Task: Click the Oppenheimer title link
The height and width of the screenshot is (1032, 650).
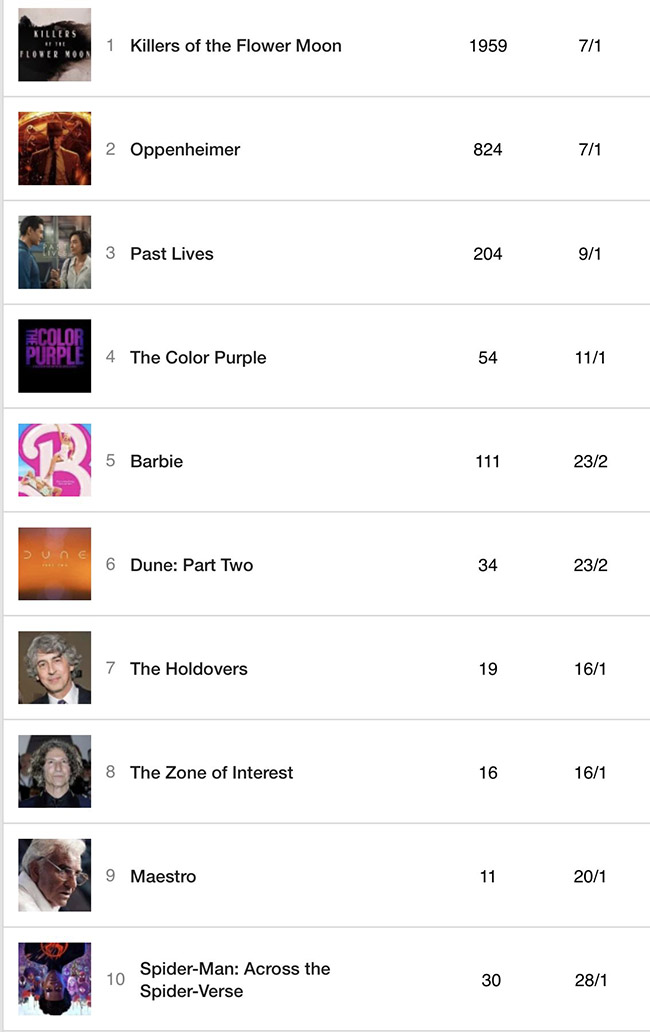Action: coord(185,150)
